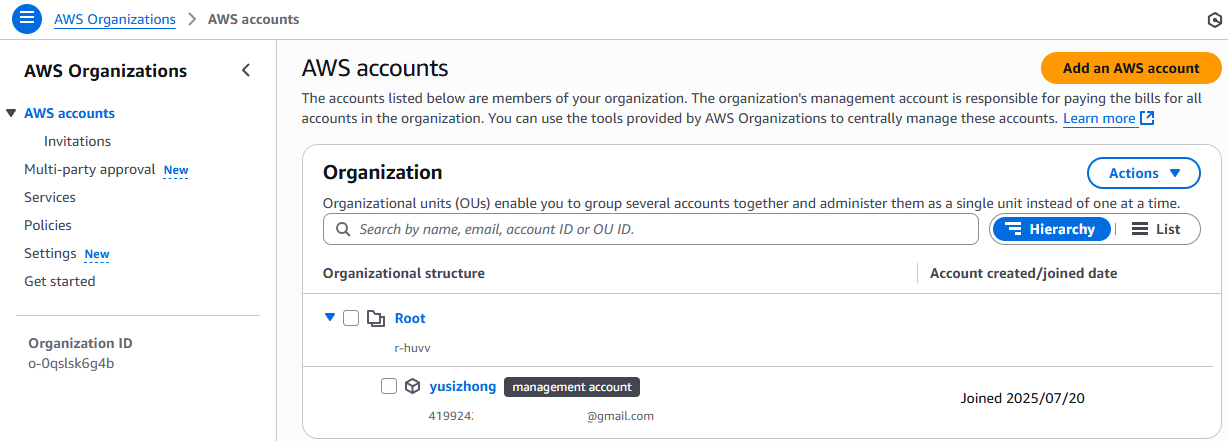The height and width of the screenshot is (441, 1228).
Task: Click the Organization ID o-0qslsk6g4b
Action: (x=71, y=363)
